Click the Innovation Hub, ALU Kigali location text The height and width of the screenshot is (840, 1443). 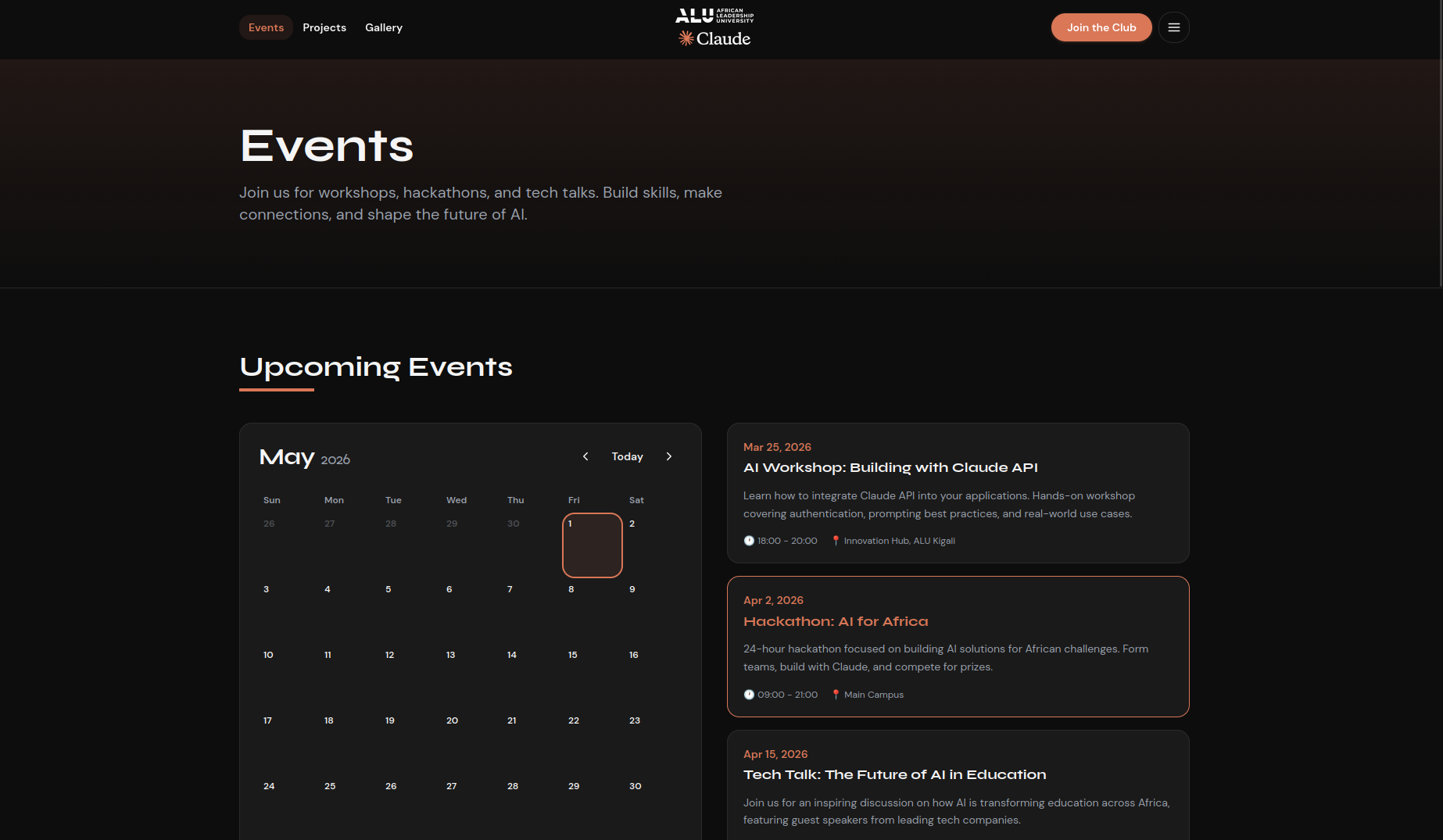[x=899, y=541]
